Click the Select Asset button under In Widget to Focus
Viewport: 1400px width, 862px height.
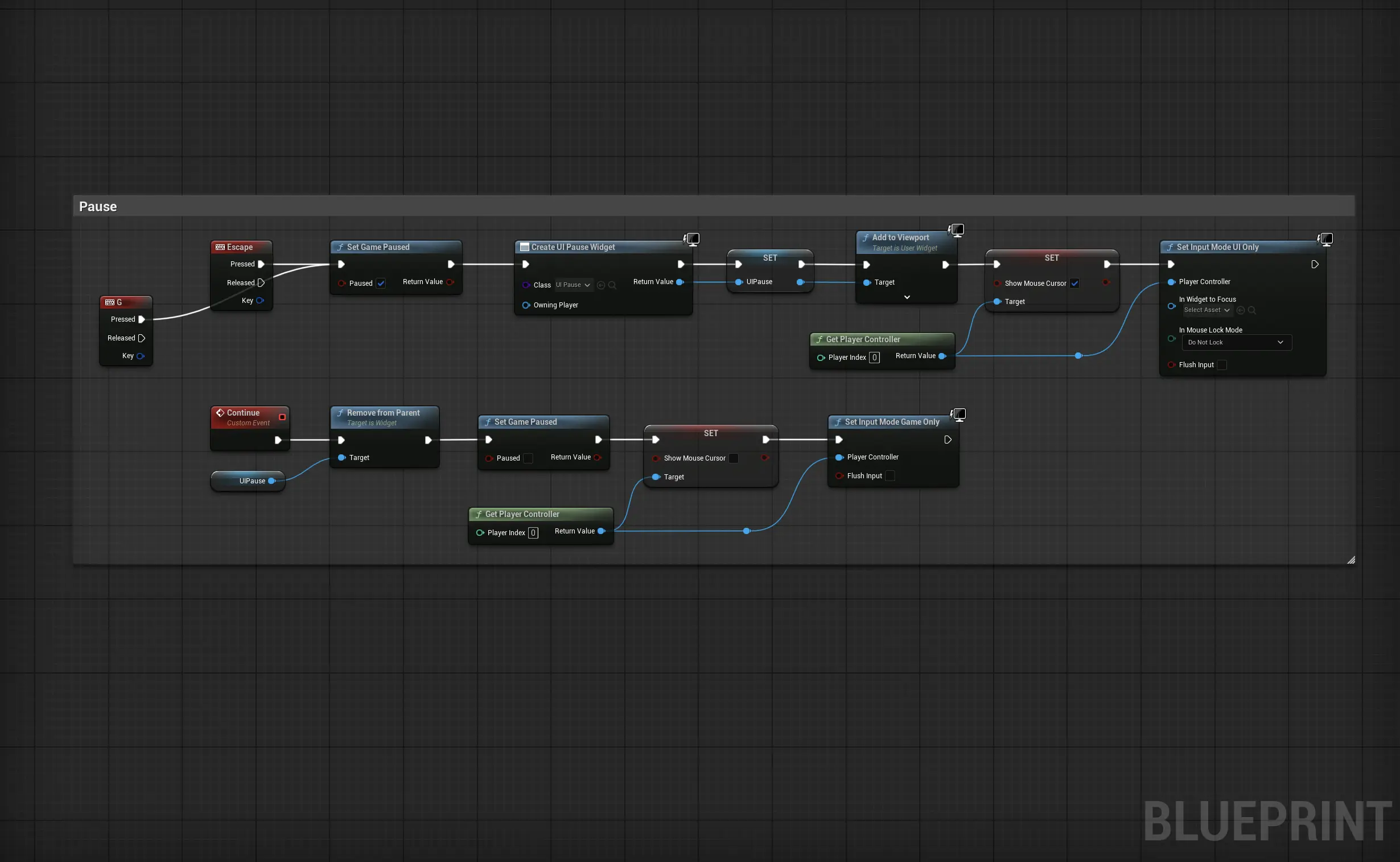pyautogui.click(x=1207, y=310)
